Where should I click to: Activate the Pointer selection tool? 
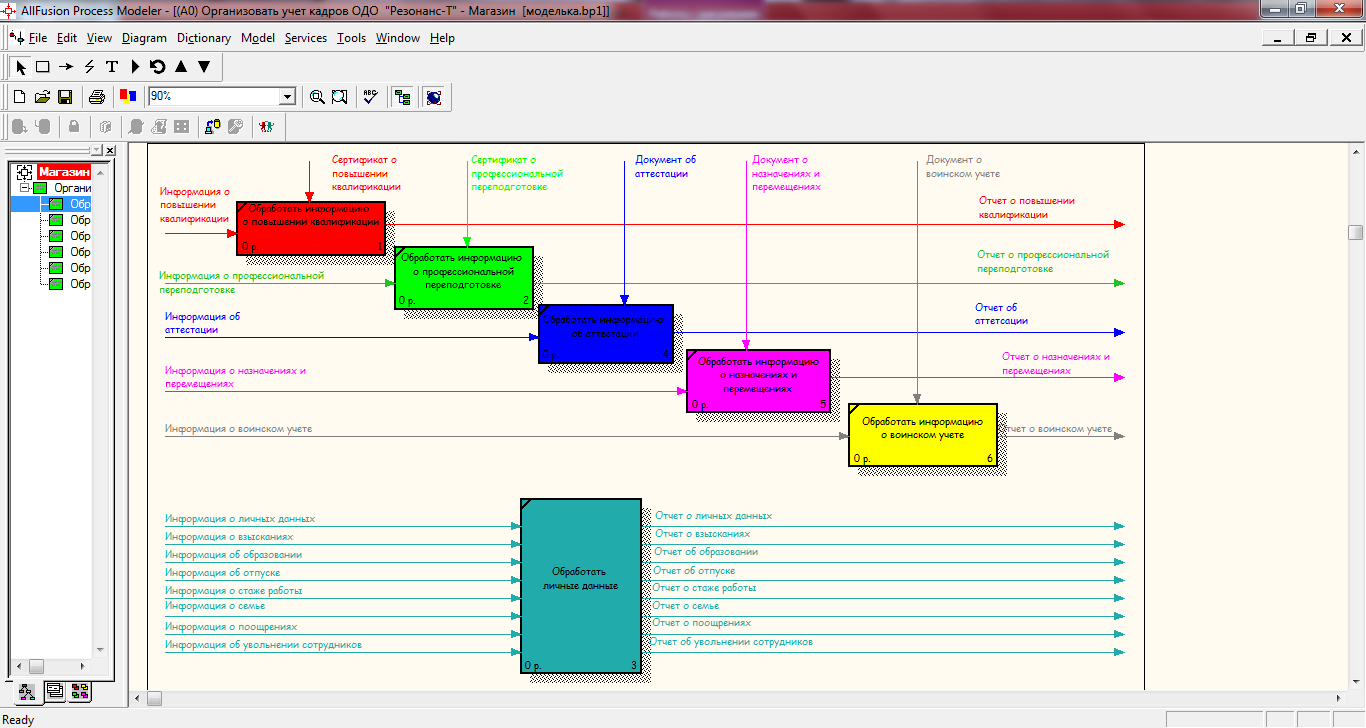(21, 67)
